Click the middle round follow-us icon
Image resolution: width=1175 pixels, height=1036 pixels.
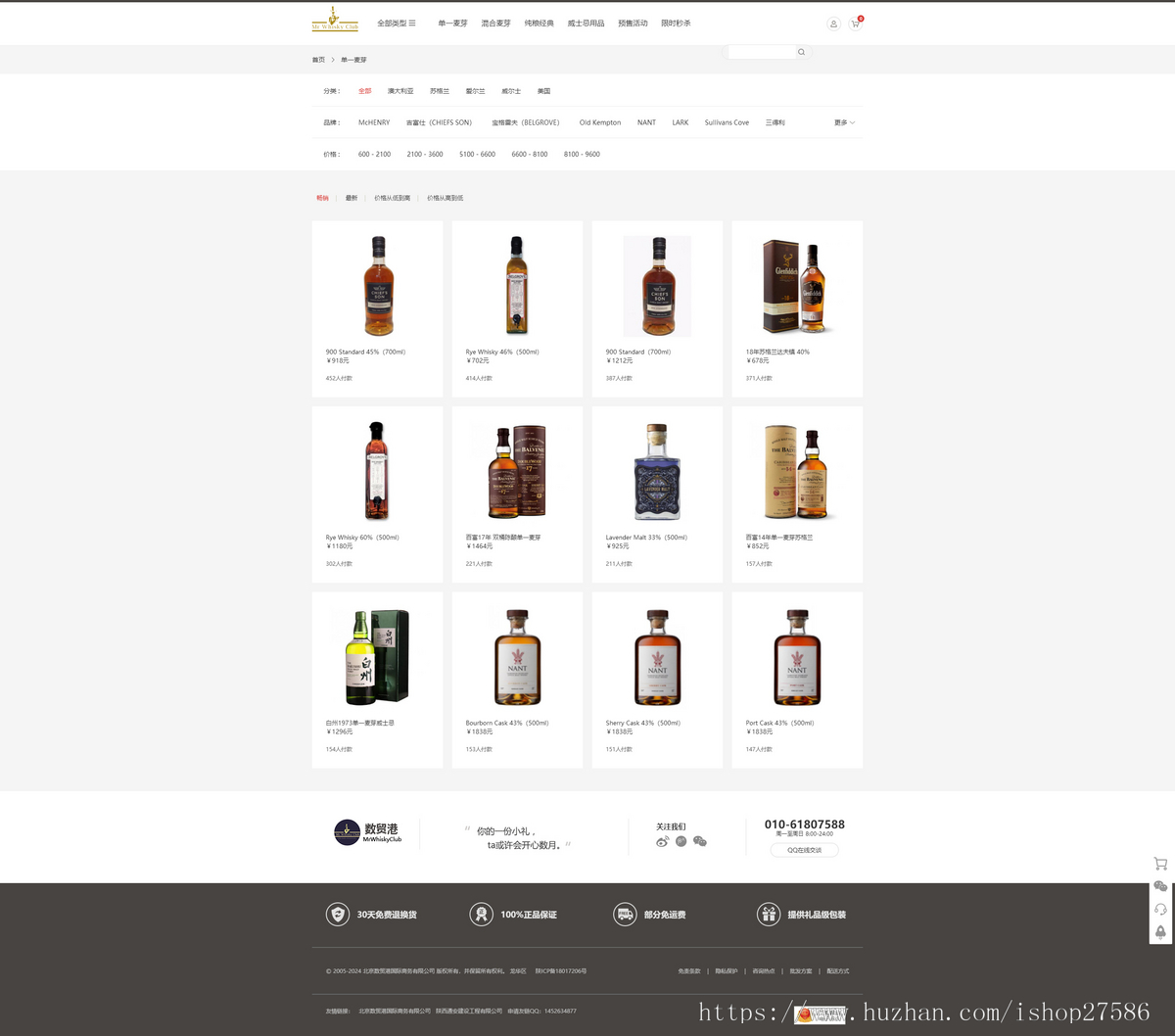[x=681, y=841]
